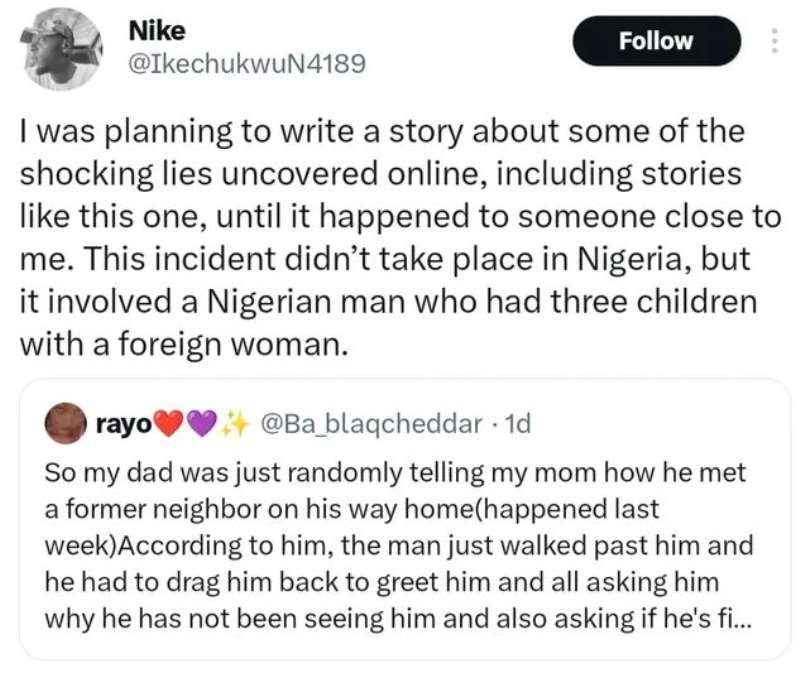Click the red heart emoji beside rayo
The image size is (800, 682).
(x=169, y=424)
